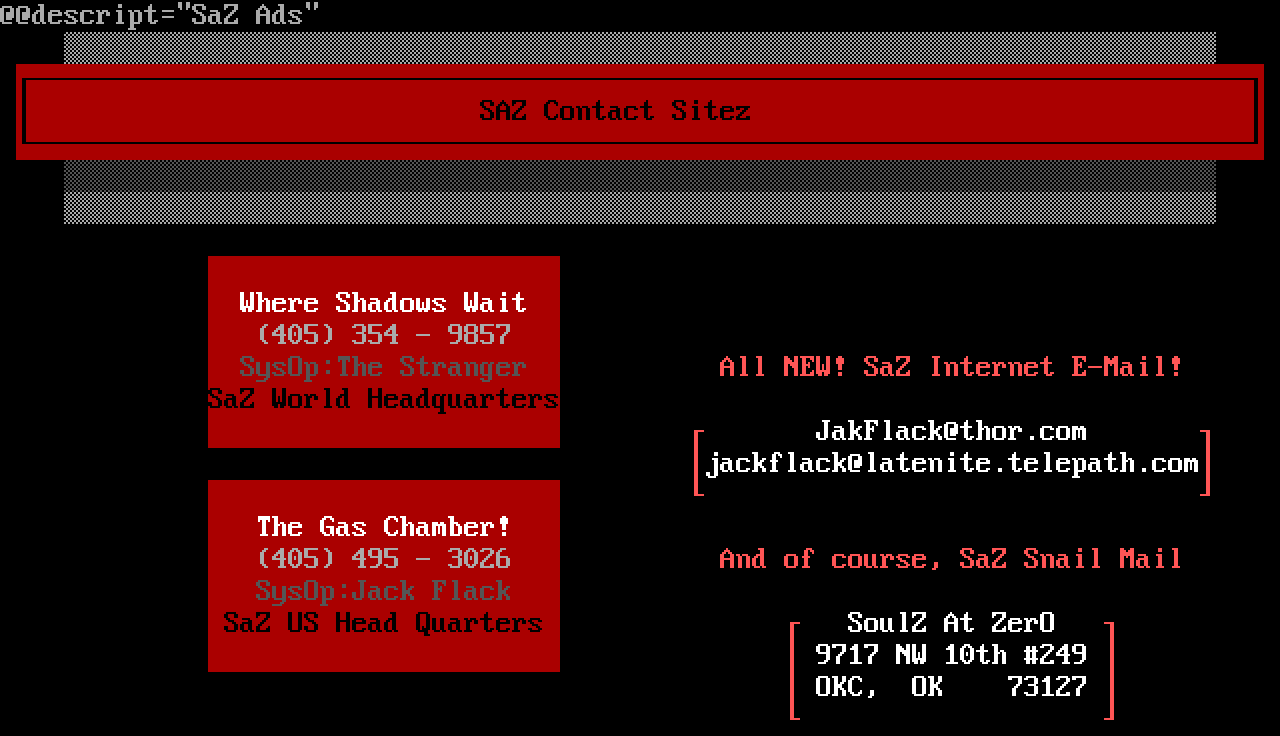Select the SaZ US Head Quarters label
This screenshot has width=1280, height=736.
383,623
